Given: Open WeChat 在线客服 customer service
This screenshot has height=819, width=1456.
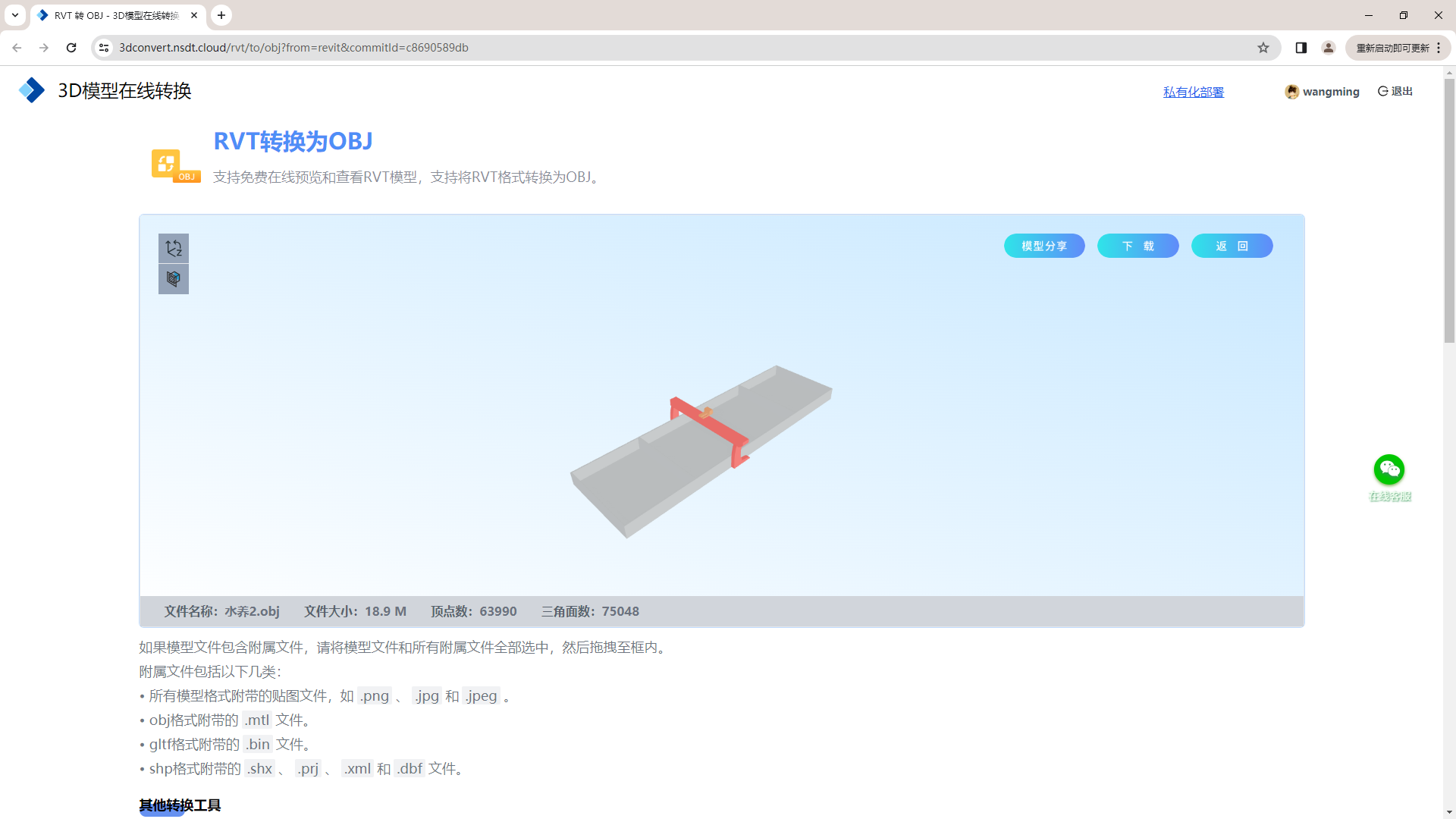Looking at the screenshot, I should pos(1389,470).
